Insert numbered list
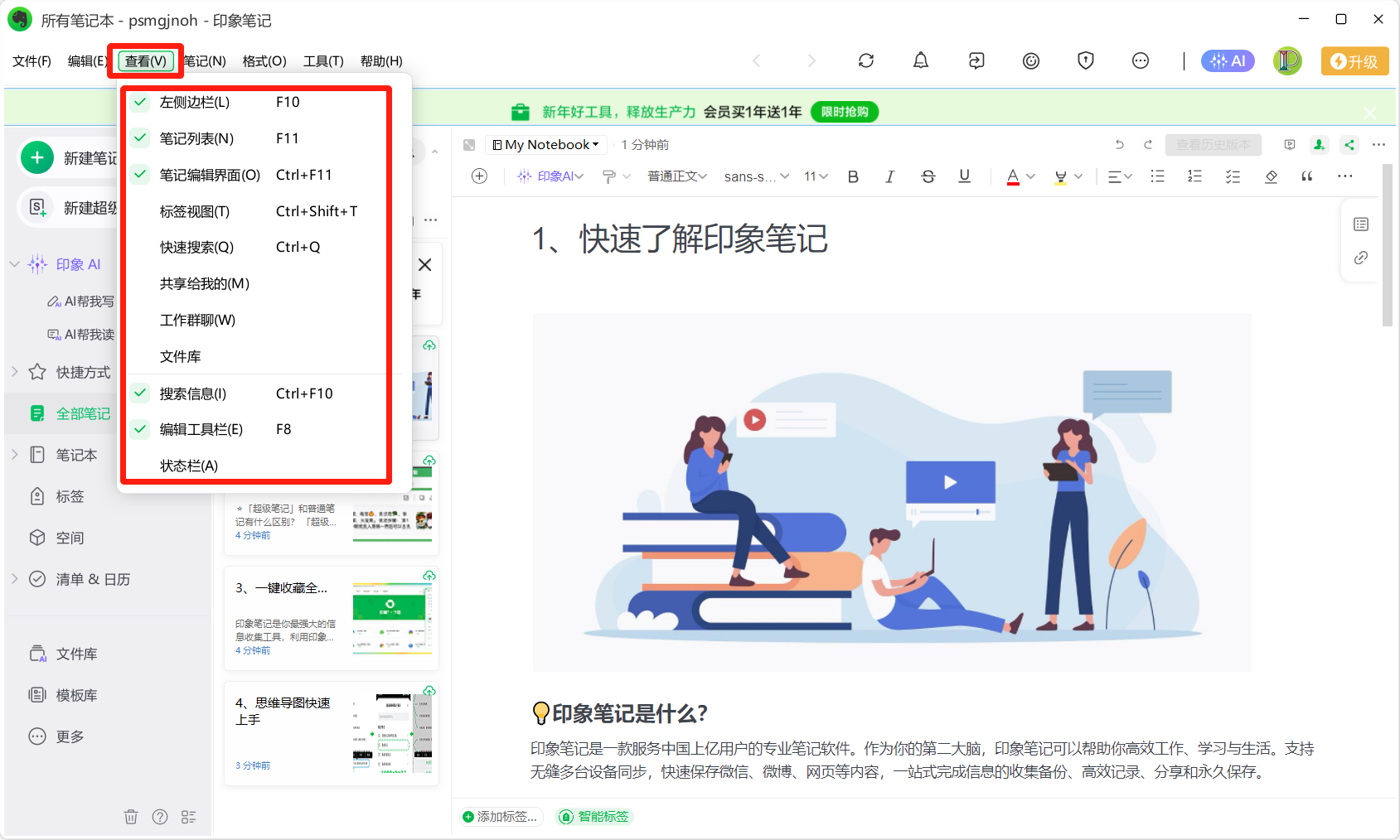Screen dimensions: 1400x840 click(1194, 176)
